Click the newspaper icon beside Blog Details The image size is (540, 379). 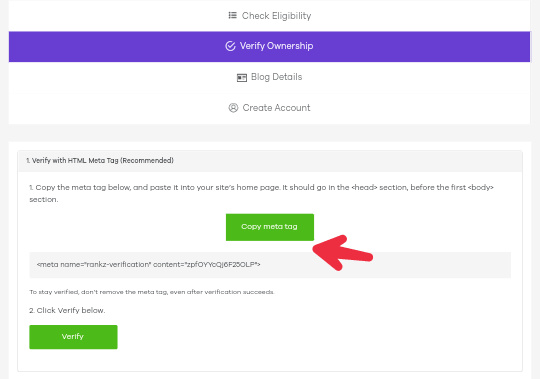242,78
